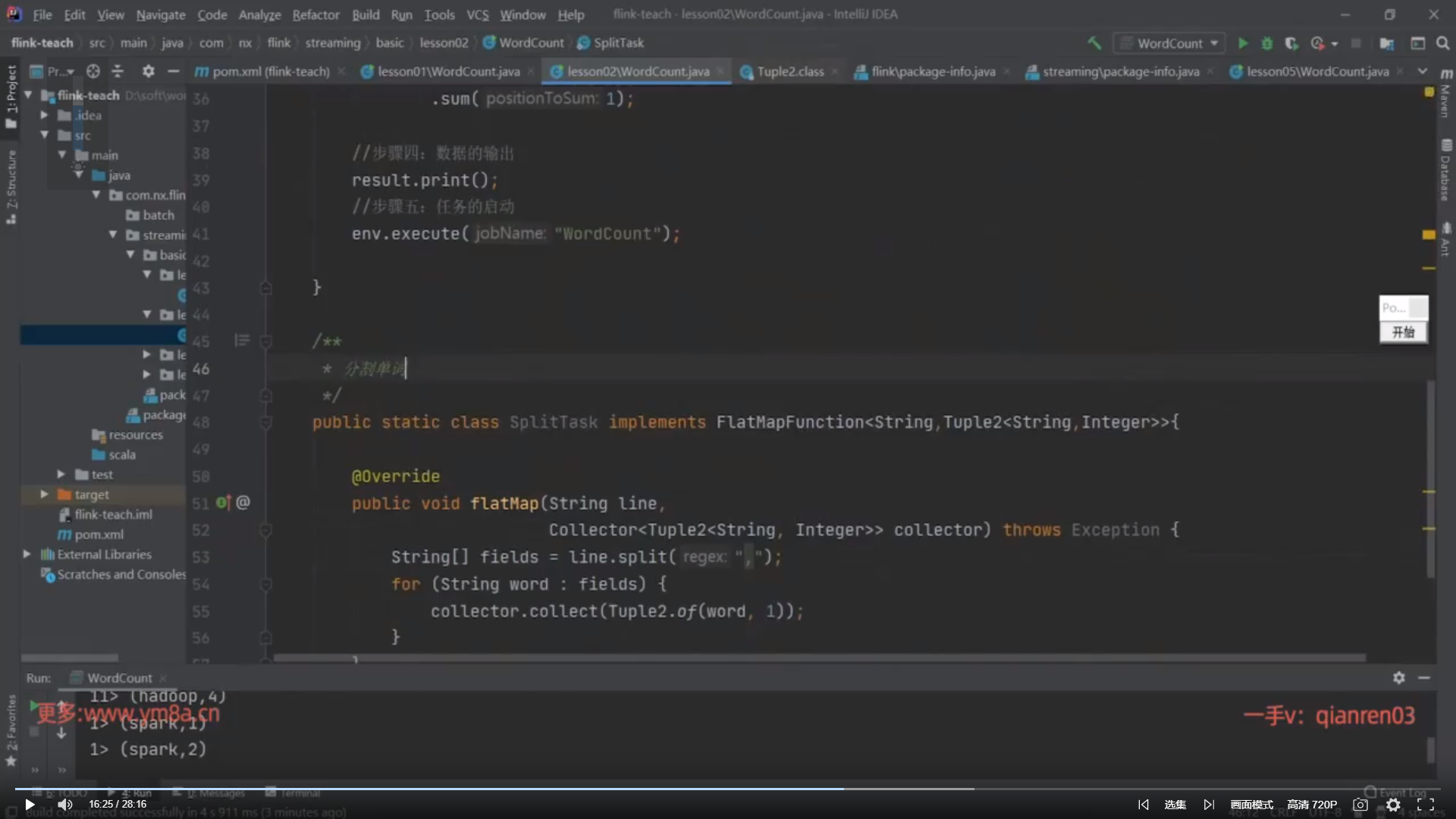
Task: Open the Refactor menu
Action: pyautogui.click(x=315, y=14)
